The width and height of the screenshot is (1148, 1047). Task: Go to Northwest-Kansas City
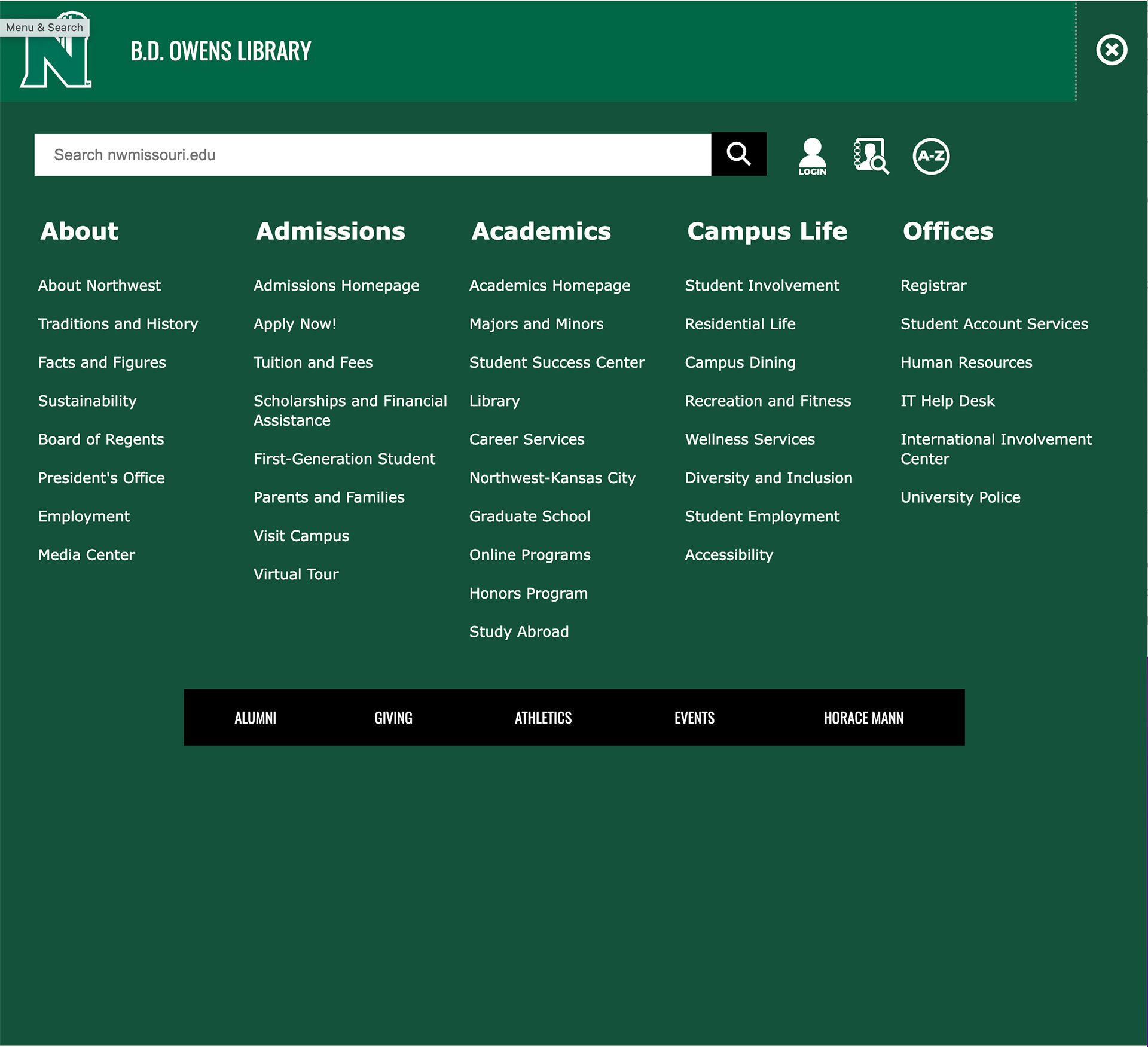pos(552,478)
